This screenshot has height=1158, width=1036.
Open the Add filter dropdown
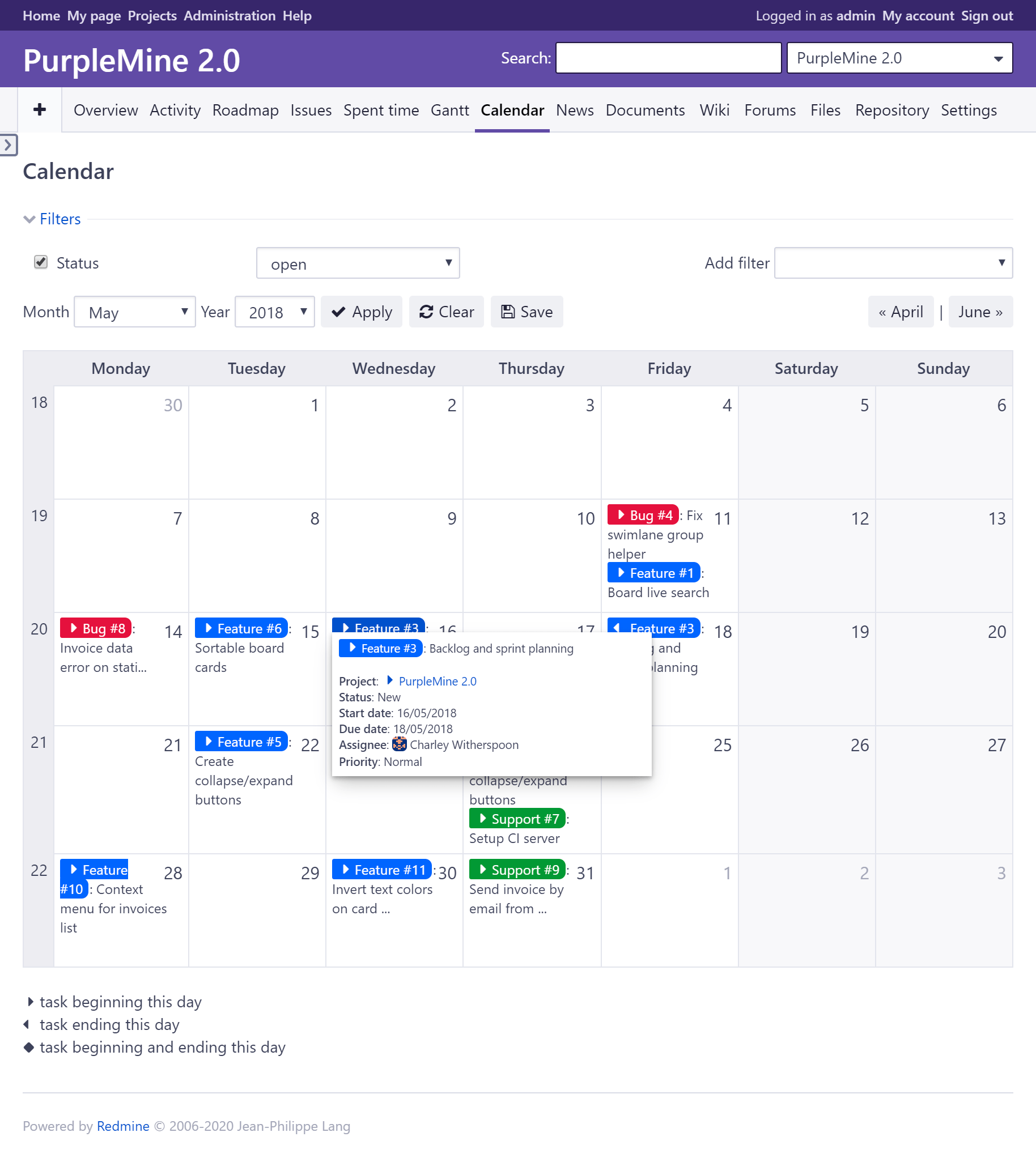[x=893, y=263]
